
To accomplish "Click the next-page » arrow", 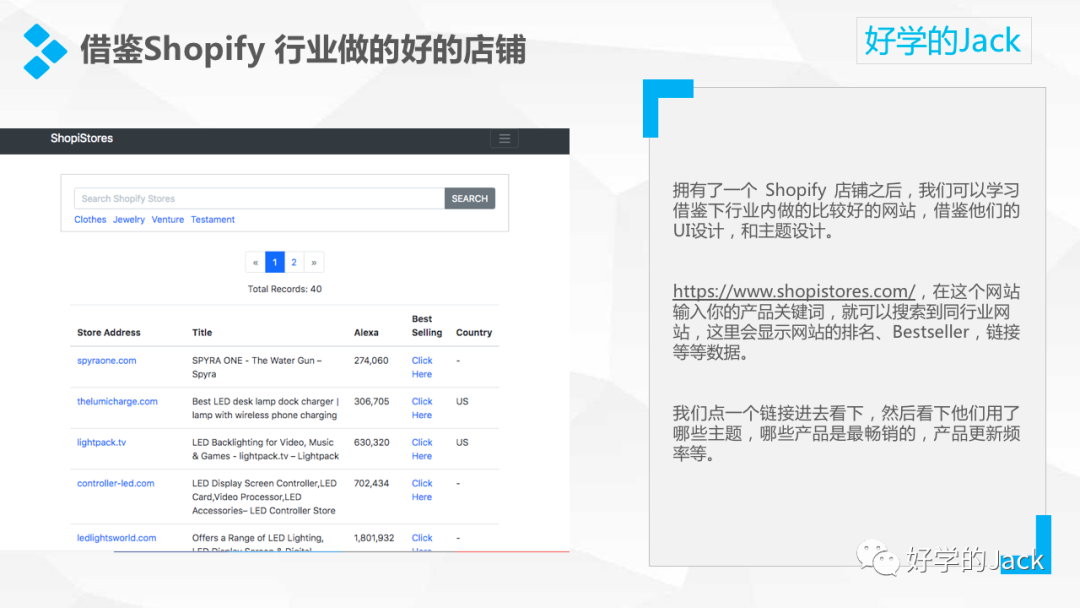I will [x=313, y=261].
